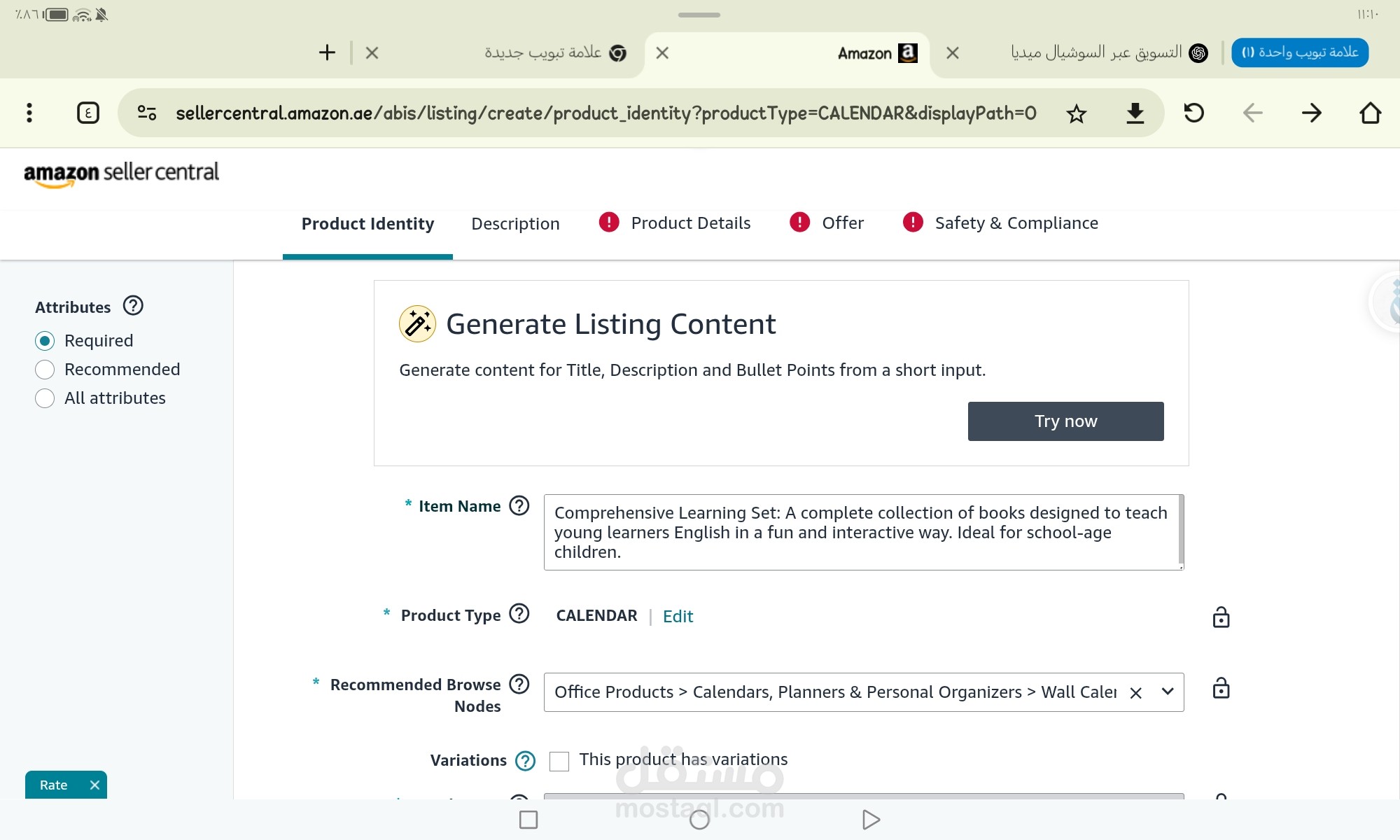Open the Safety & Compliance tab
This screenshot has width=1400, height=840.
pyautogui.click(x=1016, y=223)
